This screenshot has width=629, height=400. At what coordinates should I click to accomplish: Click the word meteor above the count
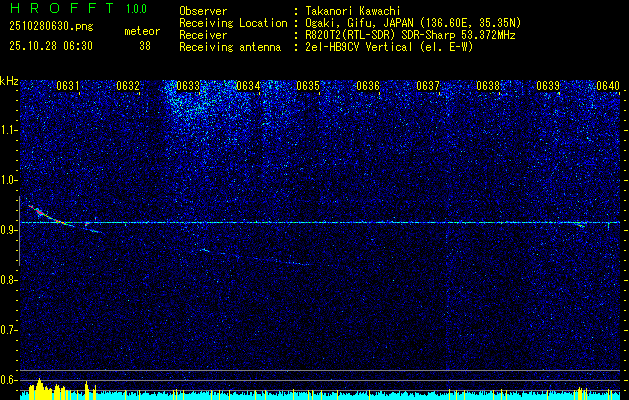point(142,31)
